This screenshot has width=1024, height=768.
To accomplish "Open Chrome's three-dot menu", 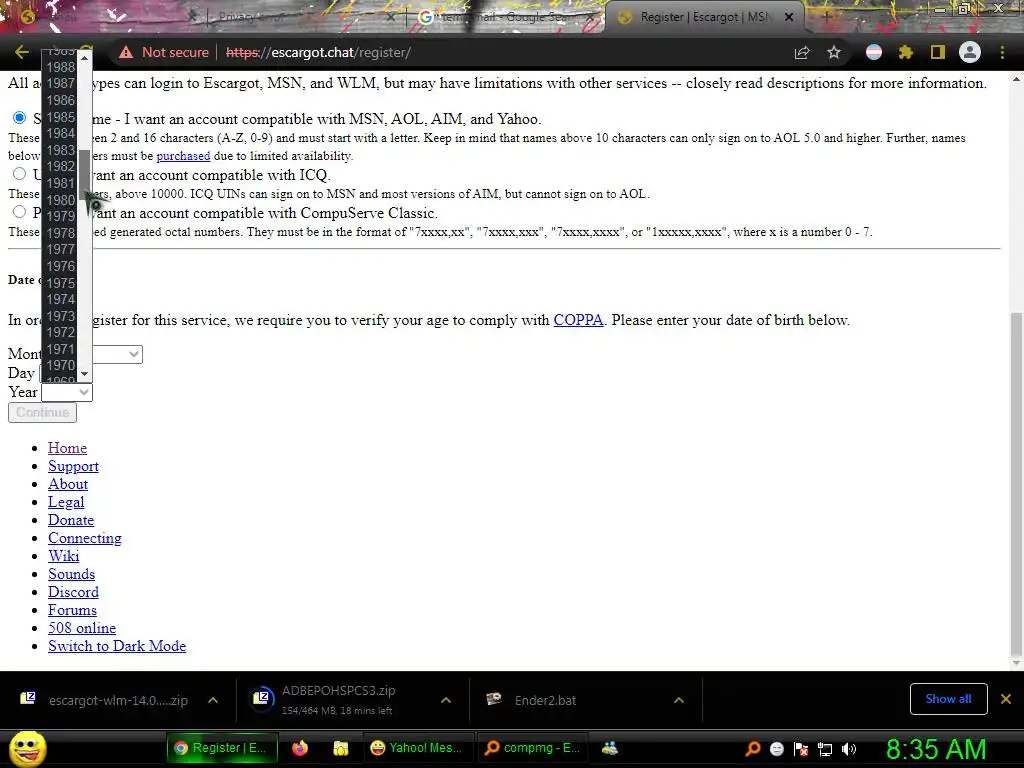I will point(1002,52).
